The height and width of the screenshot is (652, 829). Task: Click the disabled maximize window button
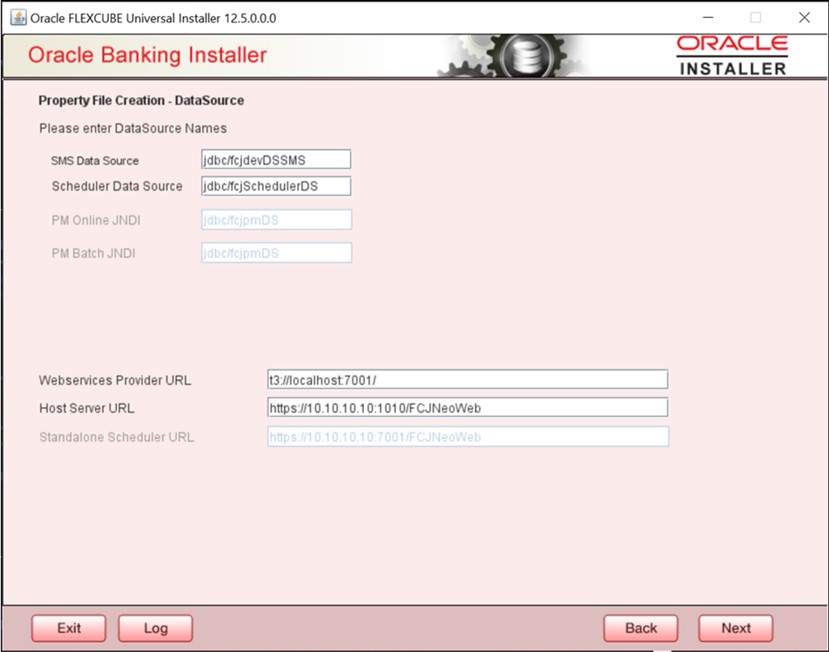[x=756, y=17]
